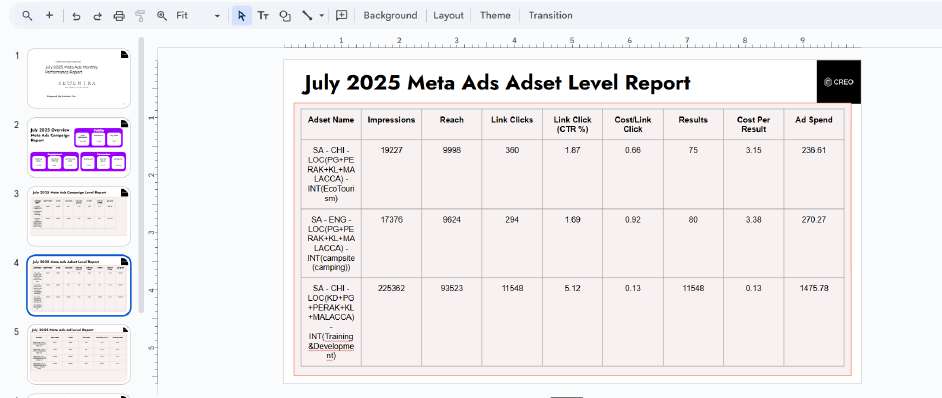
Task: Add a comment
Action: [x=341, y=16]
